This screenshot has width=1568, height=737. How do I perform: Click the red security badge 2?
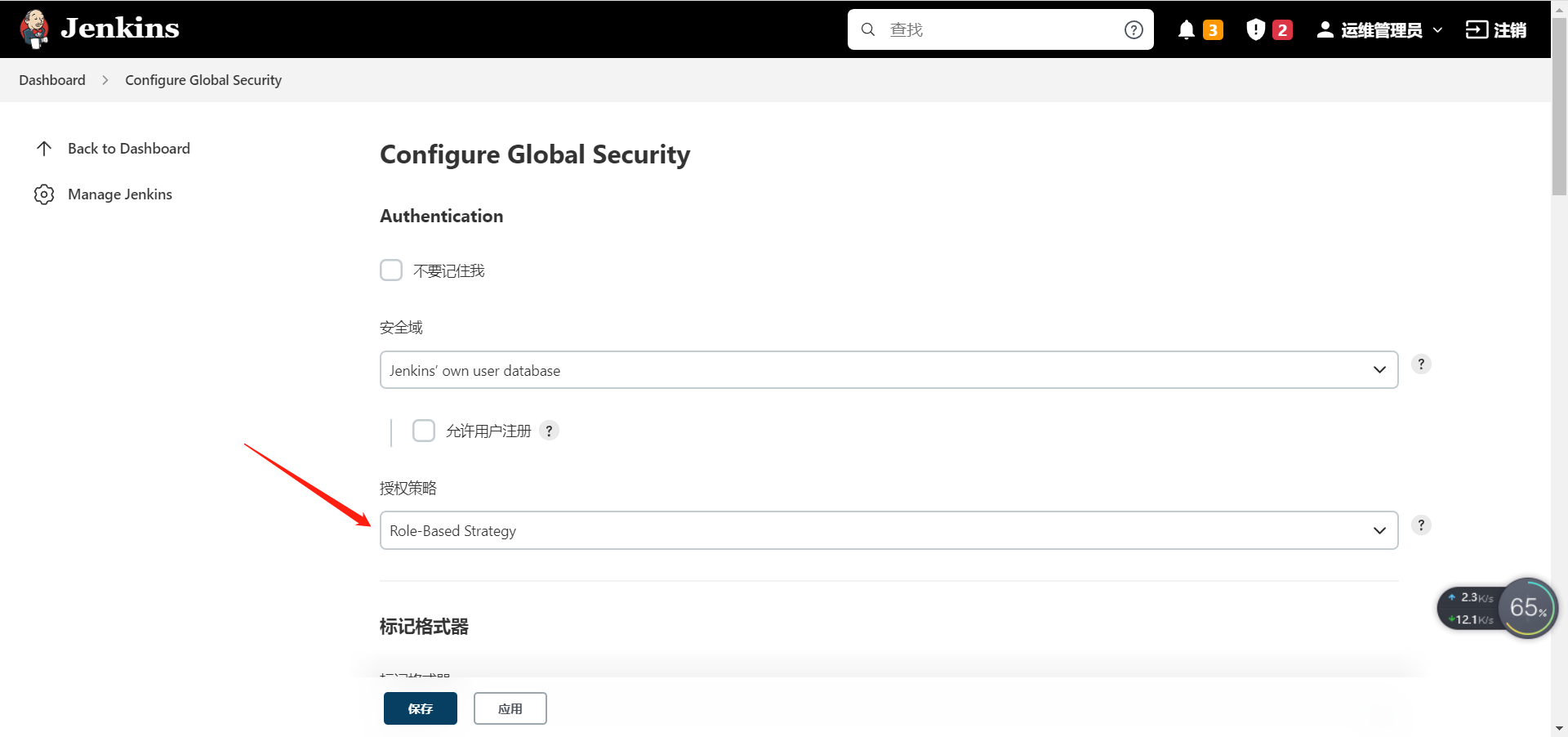pyautogui.click(x=1282, y=30)
